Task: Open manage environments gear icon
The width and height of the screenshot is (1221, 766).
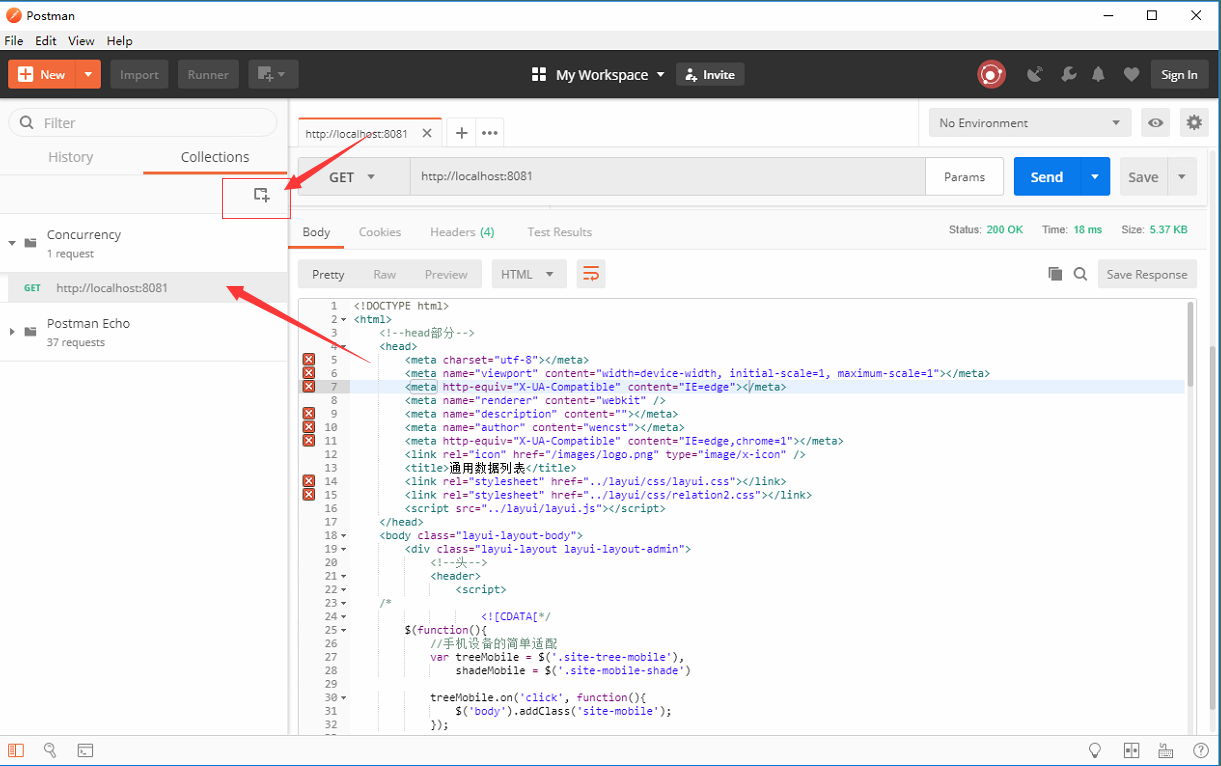Action: click(x=1194, y=123)
